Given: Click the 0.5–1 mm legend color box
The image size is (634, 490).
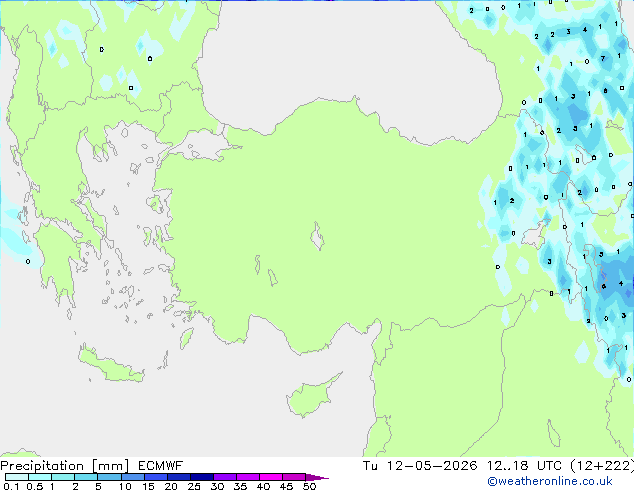Looking at the screenshot, I should tap(40, 477).
